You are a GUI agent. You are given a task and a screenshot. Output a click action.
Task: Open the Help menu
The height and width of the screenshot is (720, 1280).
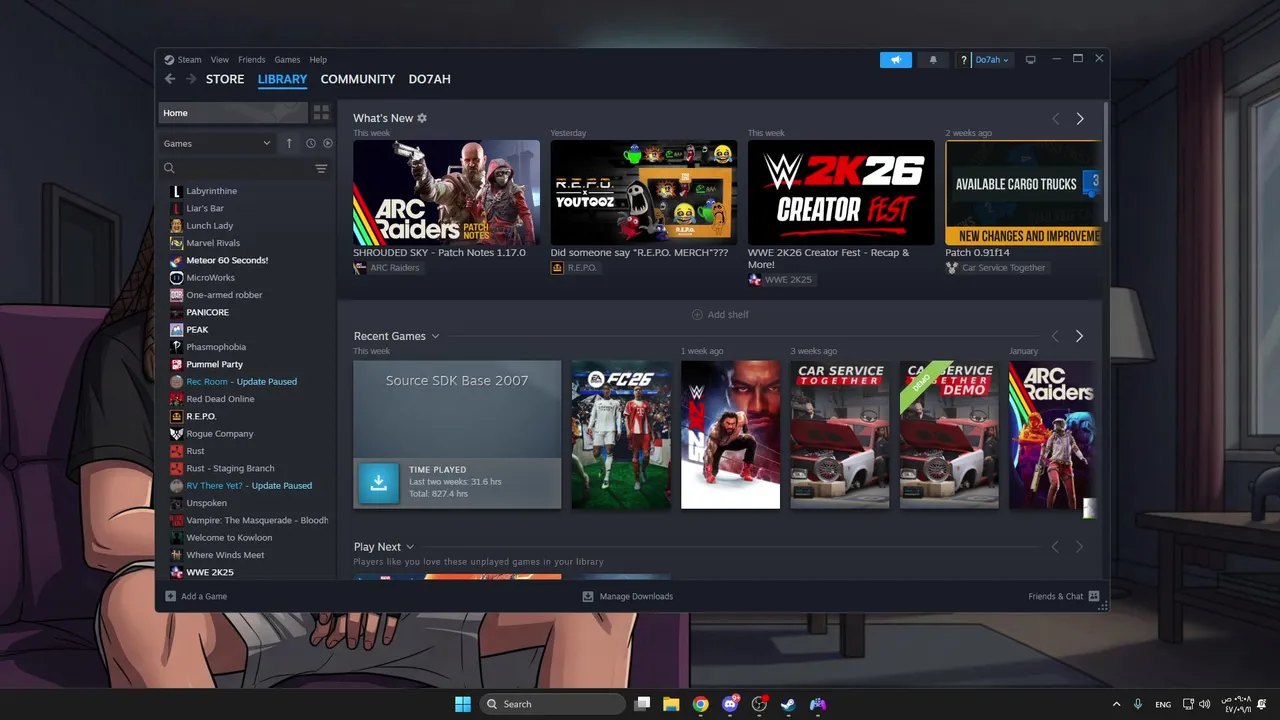click(x=318, y=60)
